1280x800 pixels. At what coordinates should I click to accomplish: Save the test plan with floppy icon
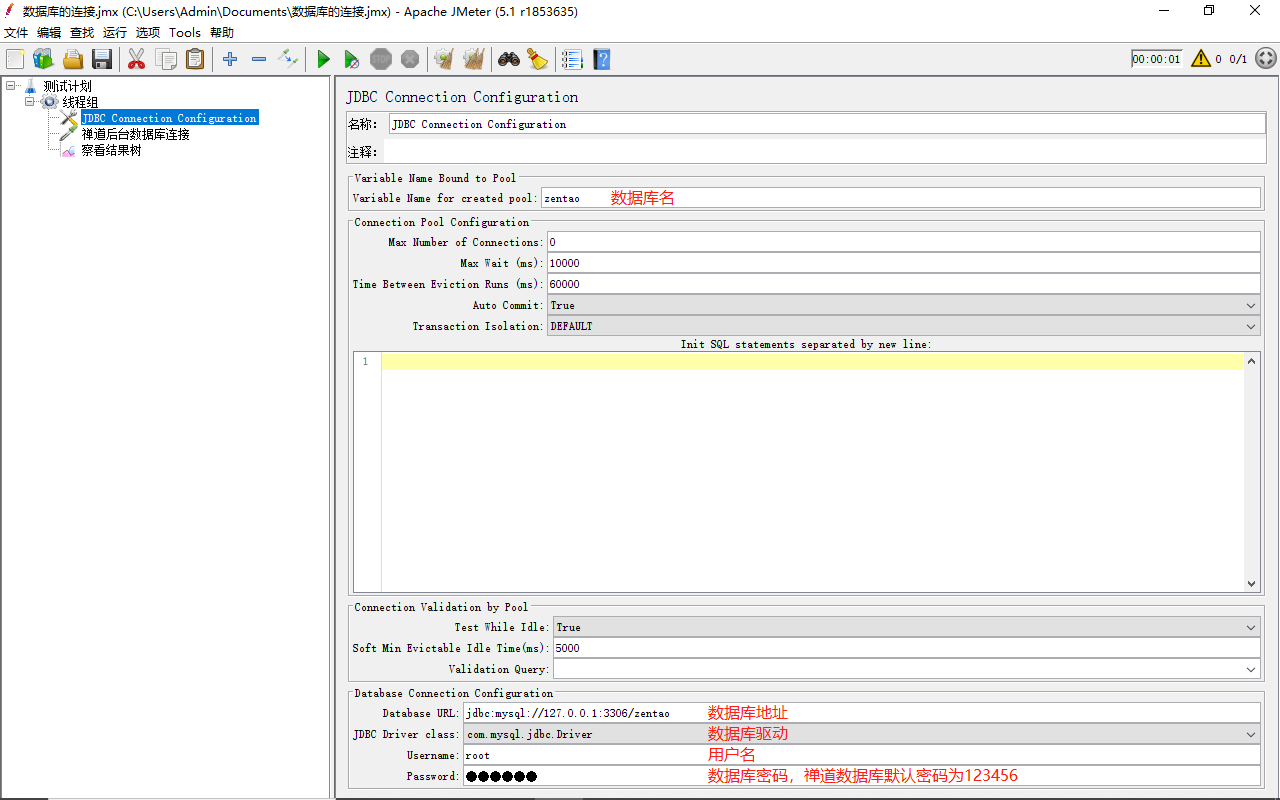point(101,59)
